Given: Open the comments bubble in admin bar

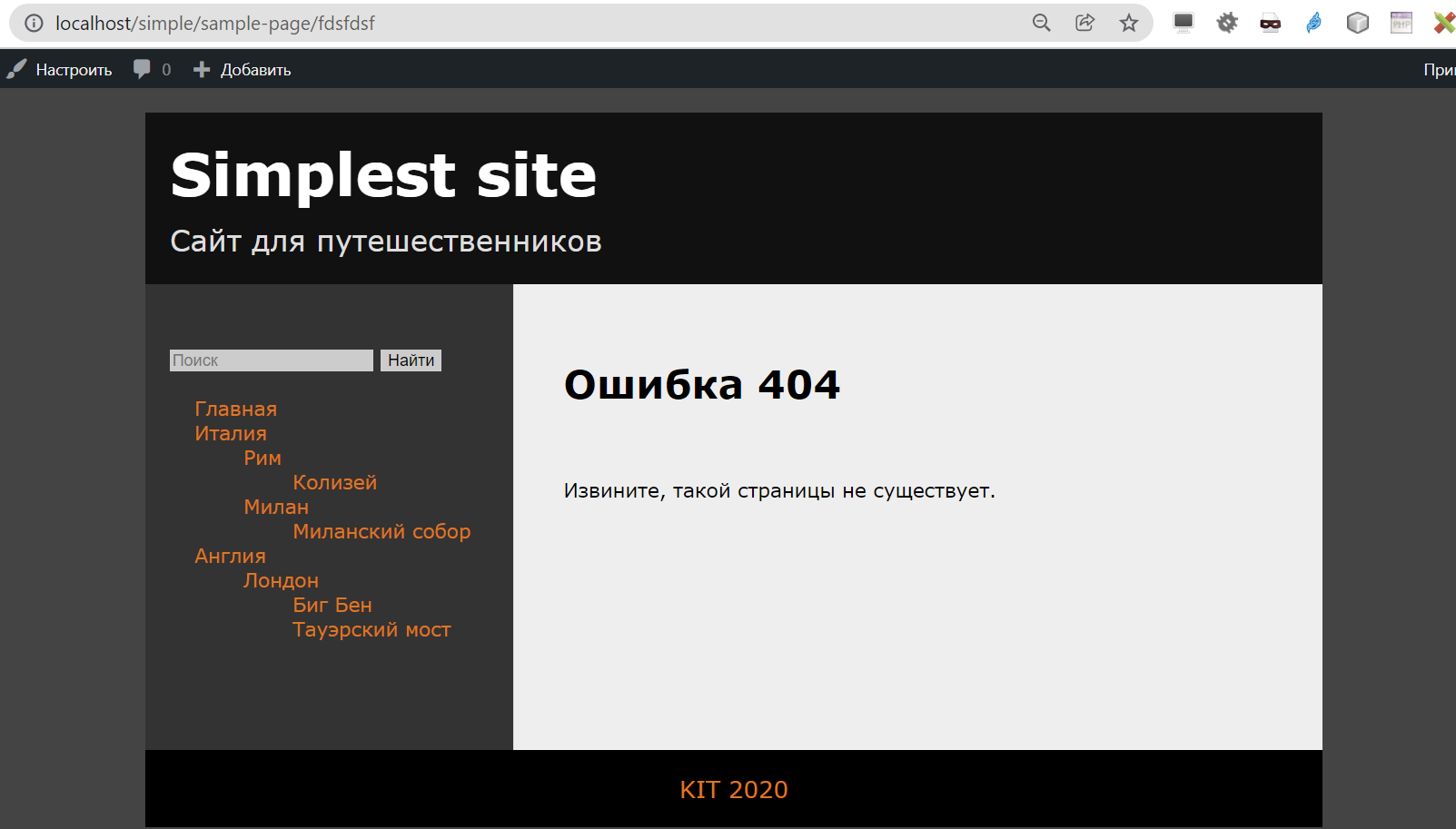Looking at the screenshot, I should pos(152,70).
